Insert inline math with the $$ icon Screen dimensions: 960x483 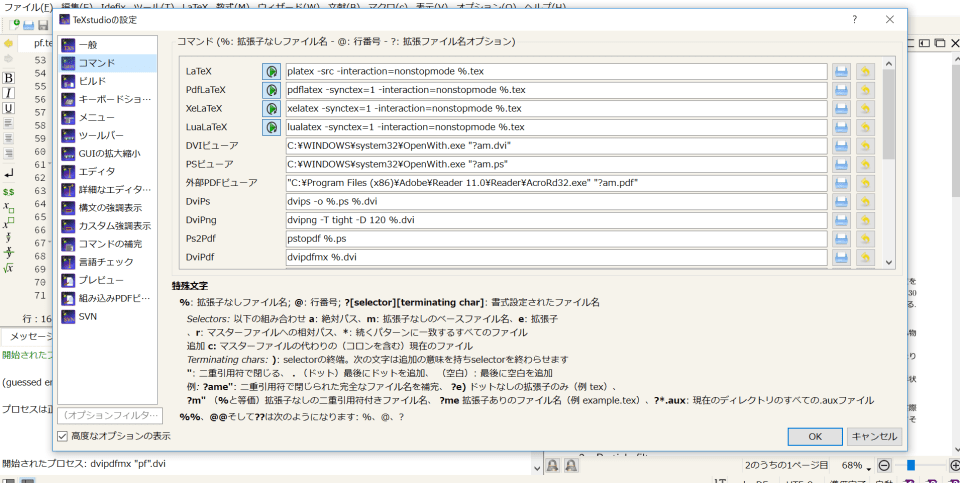coord(9,192)
